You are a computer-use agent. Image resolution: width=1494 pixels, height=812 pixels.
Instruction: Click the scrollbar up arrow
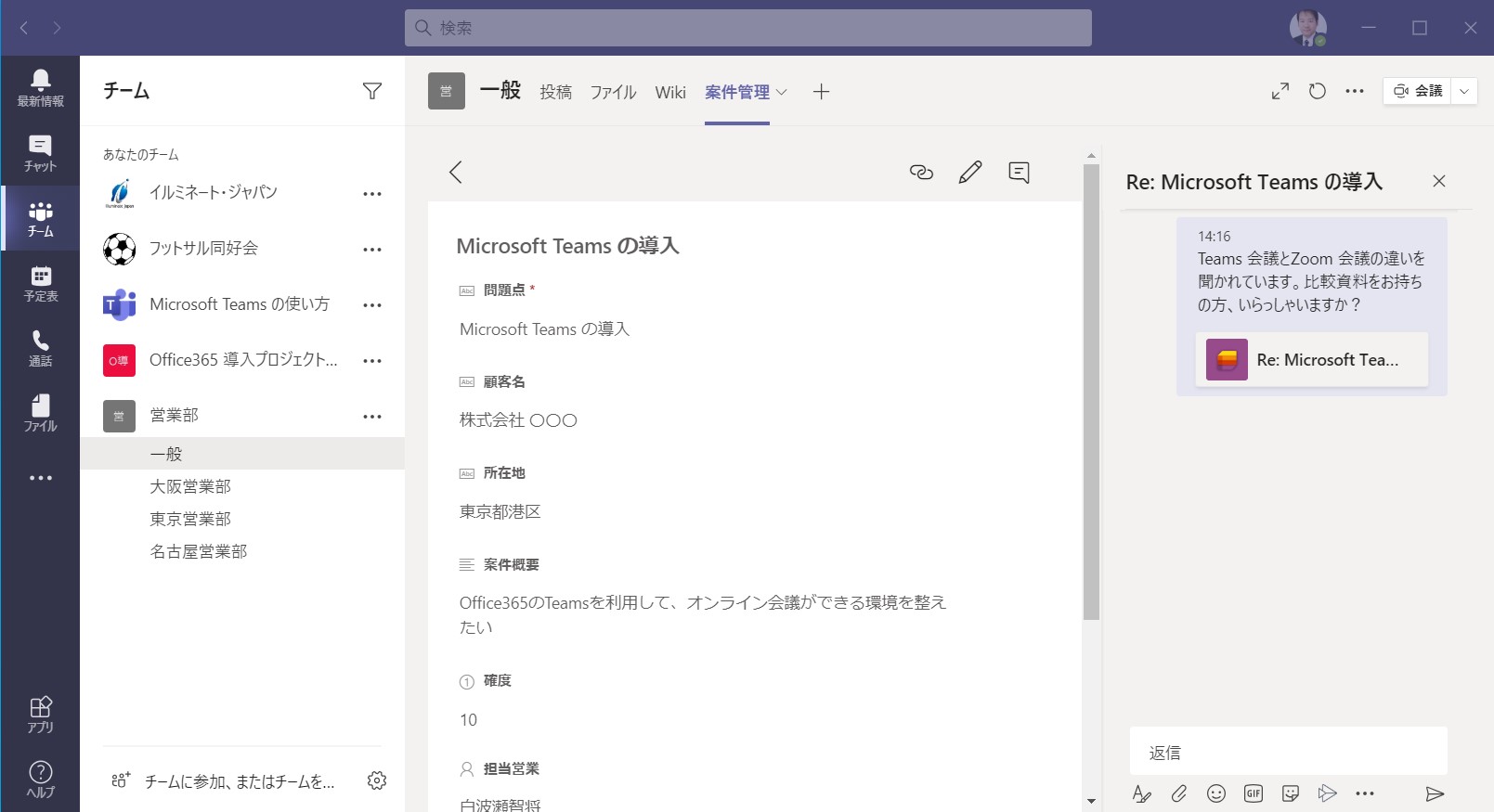(1091, 155)
